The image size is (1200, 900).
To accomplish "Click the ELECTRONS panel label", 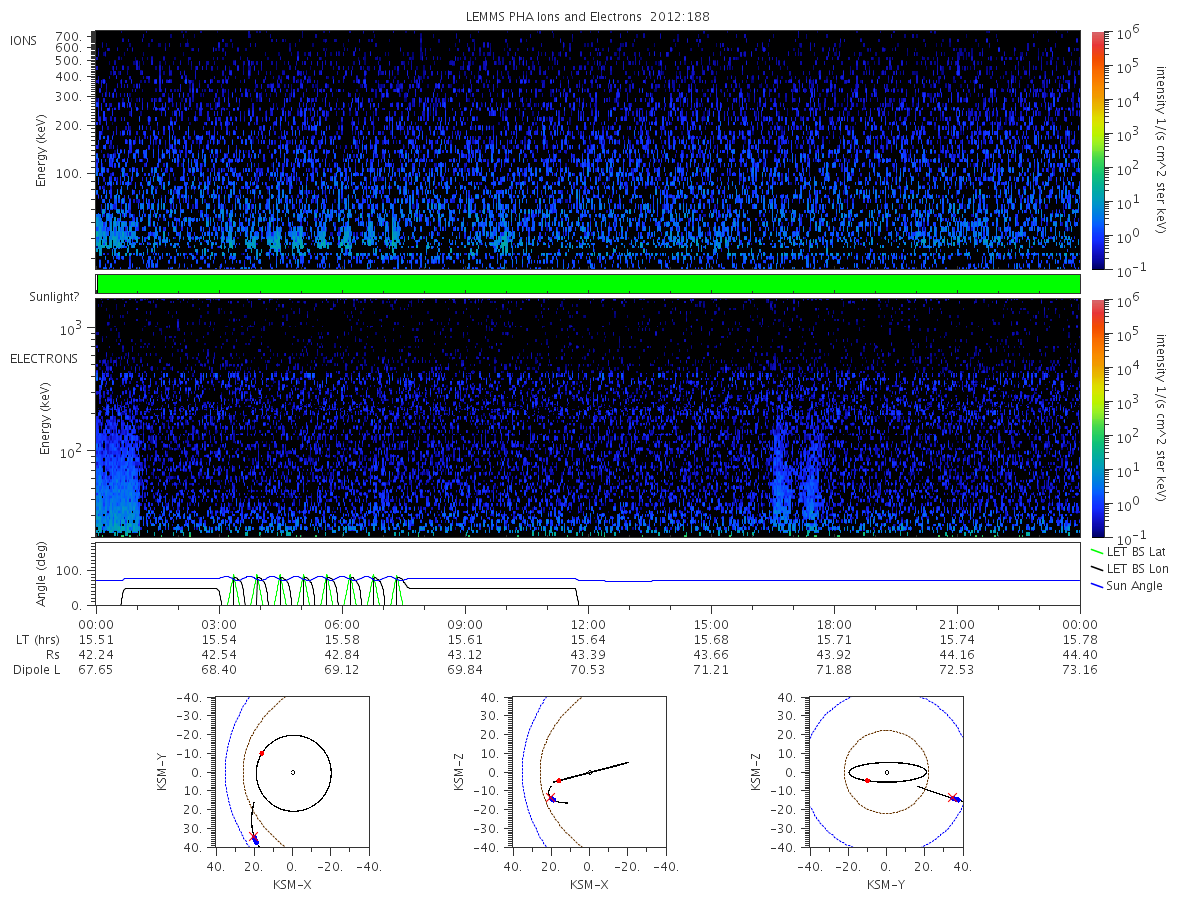I will [x=44, y=359].
